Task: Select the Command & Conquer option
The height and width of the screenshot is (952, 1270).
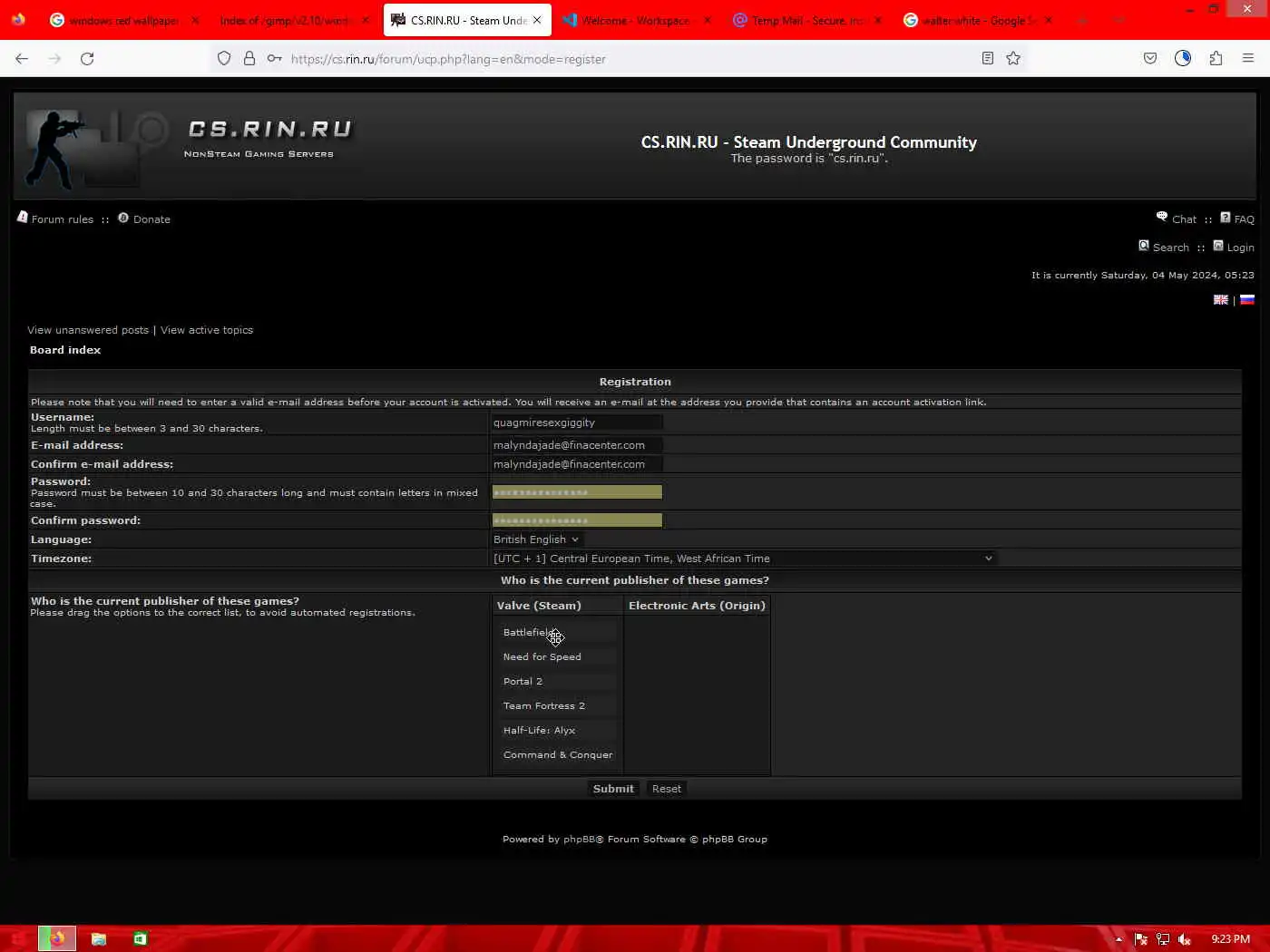Action: 557,755
